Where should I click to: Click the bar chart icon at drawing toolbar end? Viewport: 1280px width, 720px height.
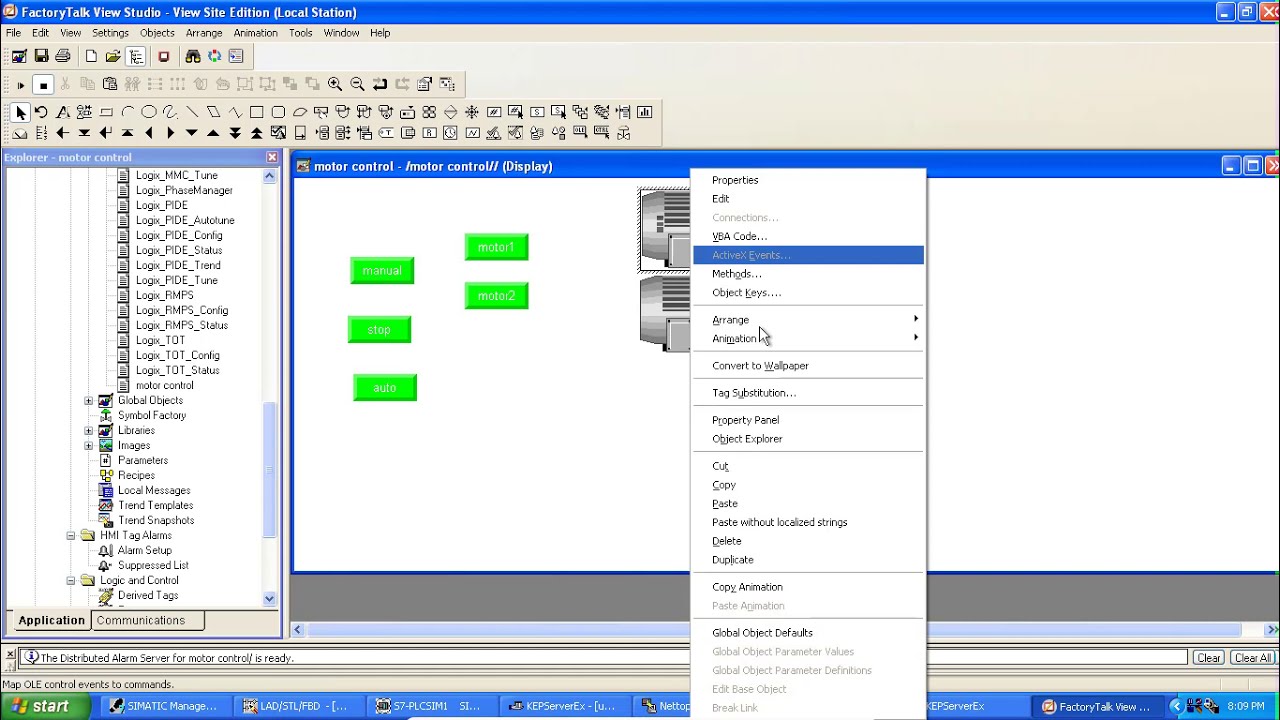(x=644, y=112)
